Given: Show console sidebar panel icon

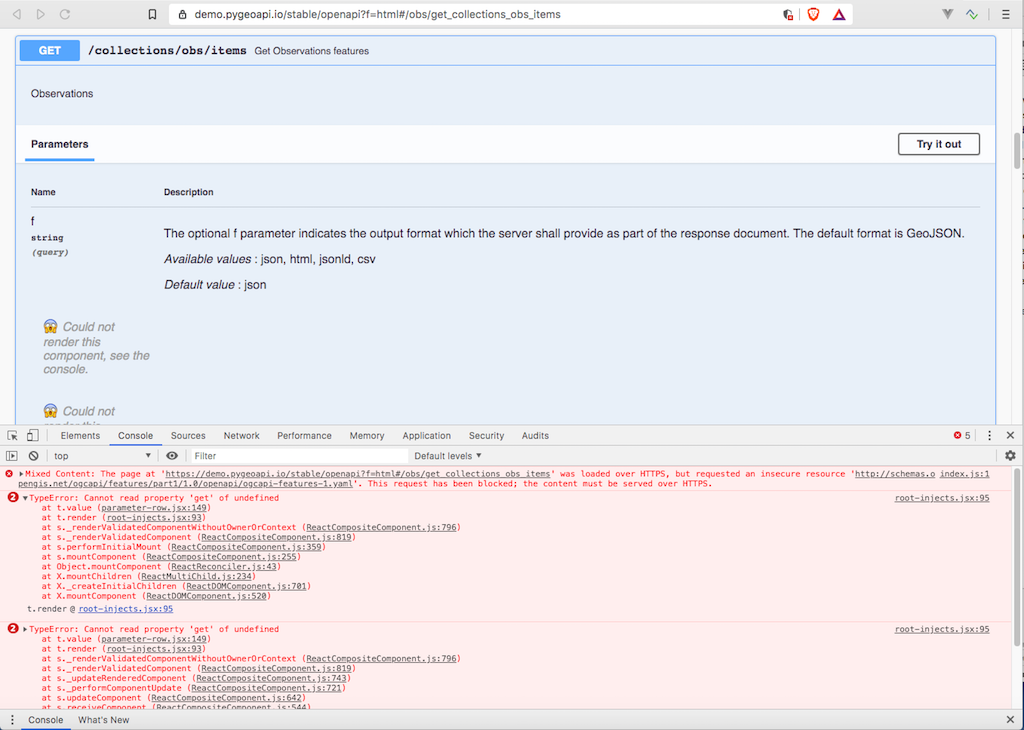Looking at the screenshot, I should point(12,456).
